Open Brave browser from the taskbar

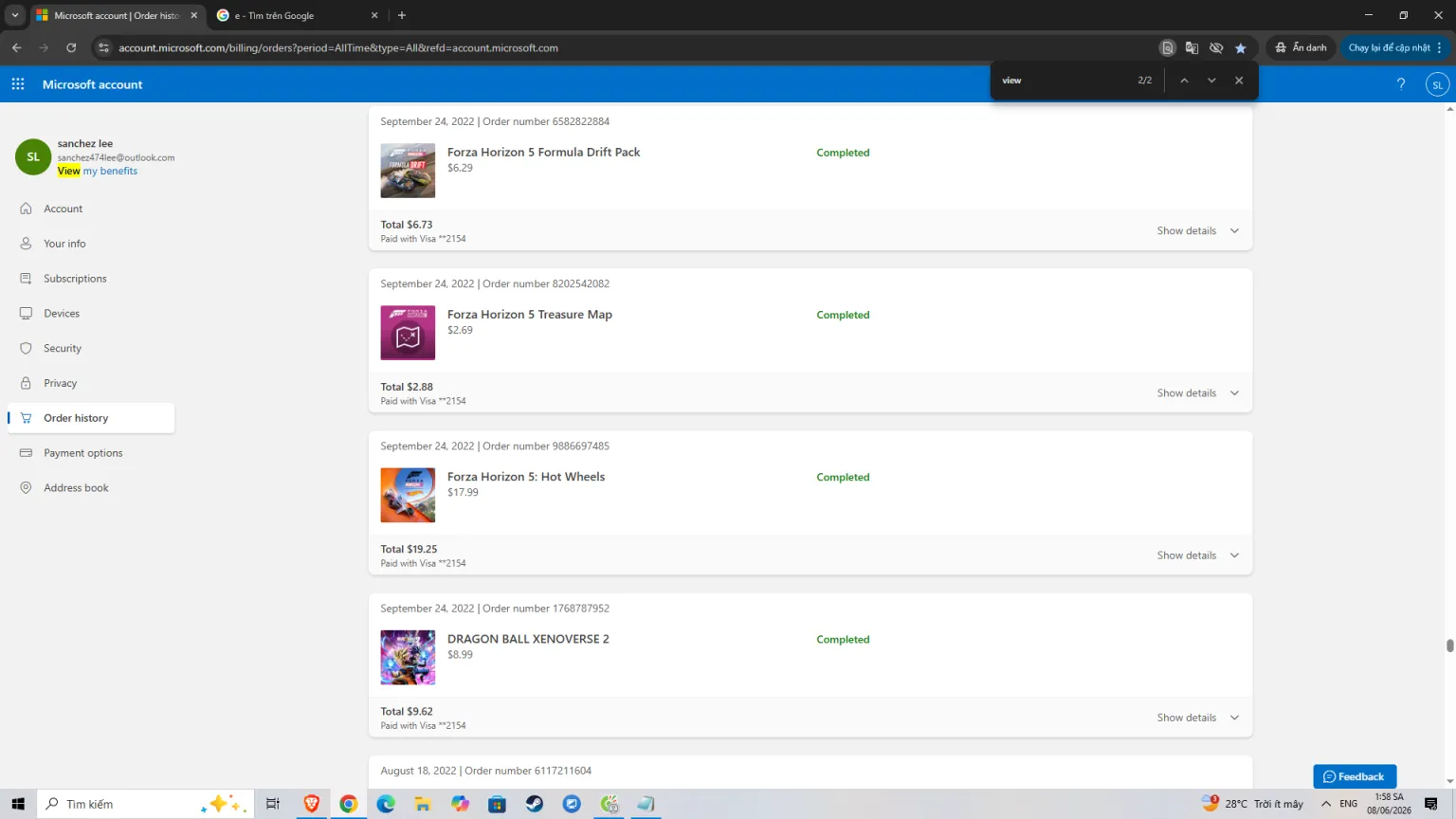pos(311,804)
